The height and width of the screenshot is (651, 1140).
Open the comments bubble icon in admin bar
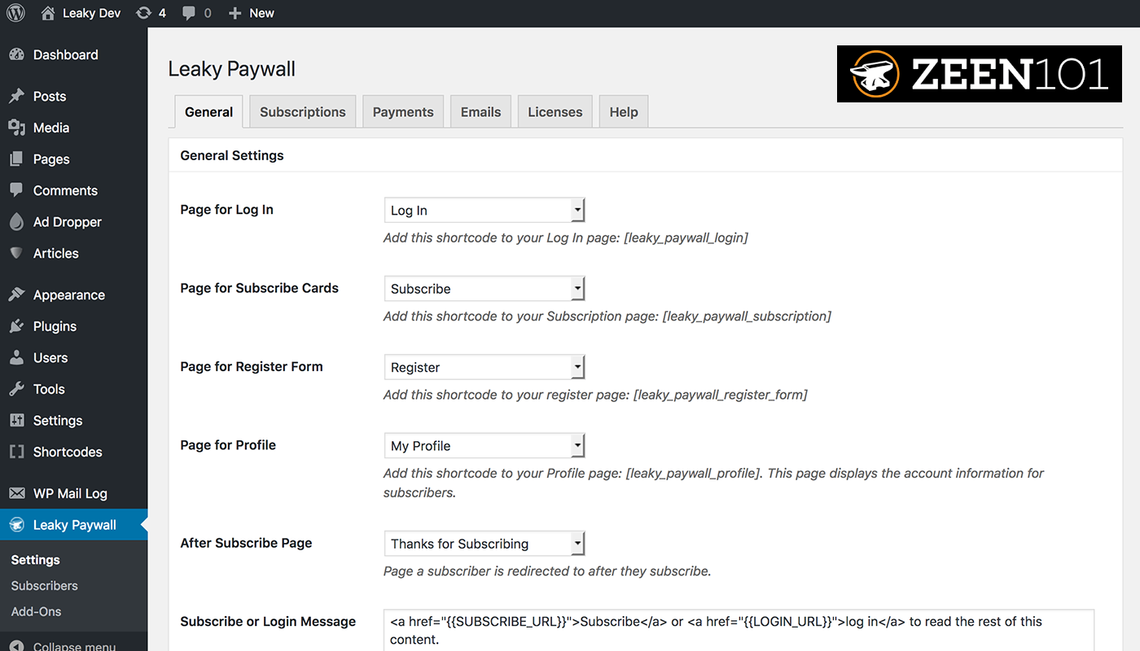[x=188, y=13]
